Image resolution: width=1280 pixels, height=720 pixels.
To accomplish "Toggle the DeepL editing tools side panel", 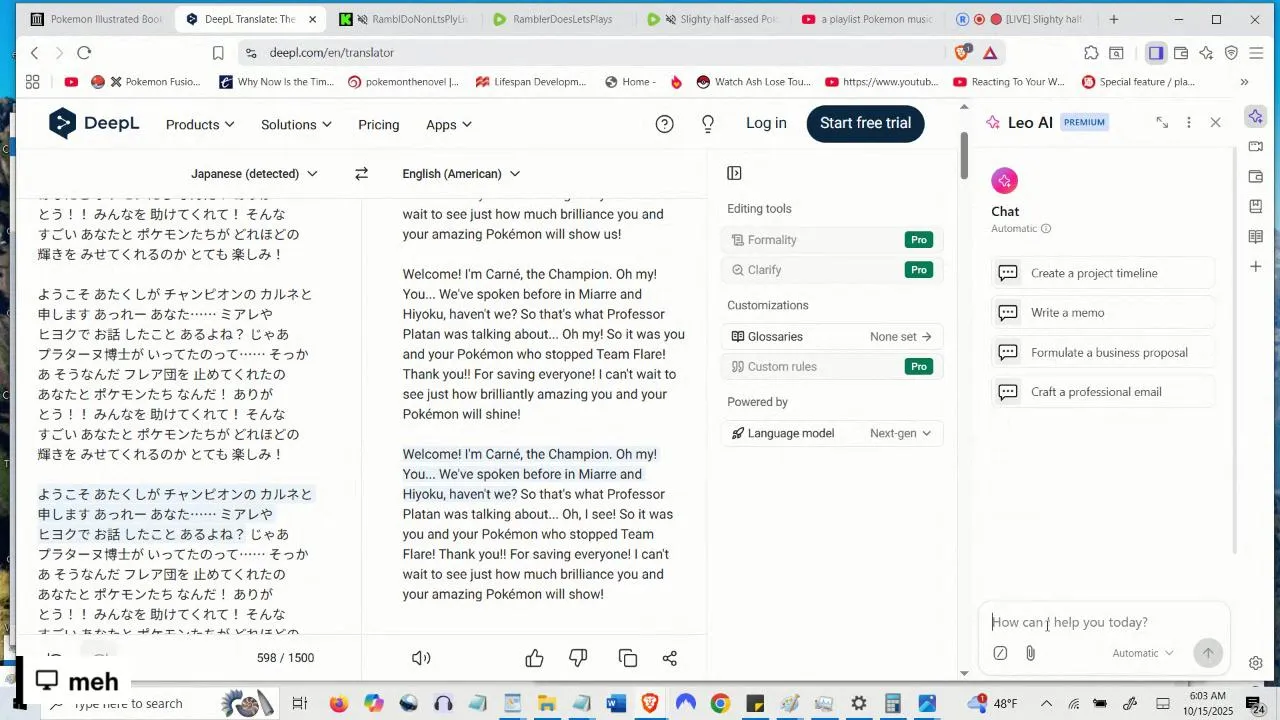I will [x=734, y=173].
